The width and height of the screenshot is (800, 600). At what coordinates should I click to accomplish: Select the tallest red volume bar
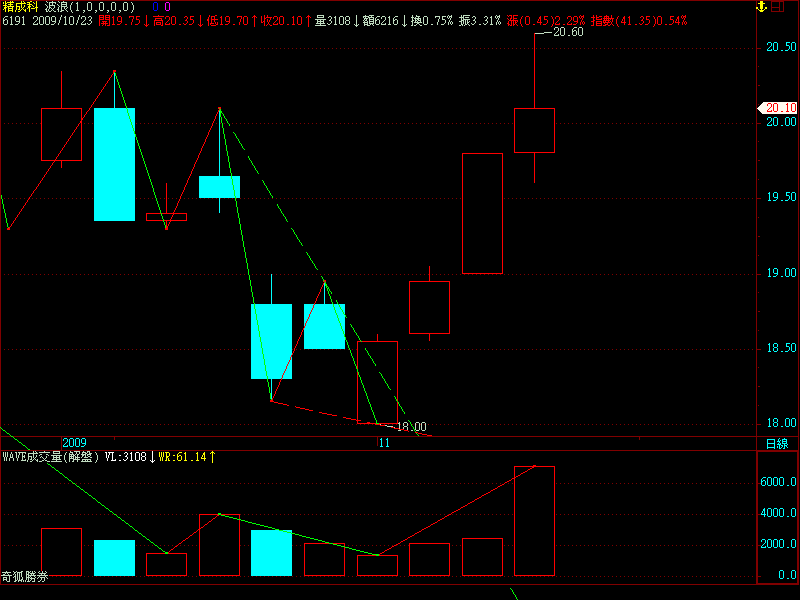point(534,521)
